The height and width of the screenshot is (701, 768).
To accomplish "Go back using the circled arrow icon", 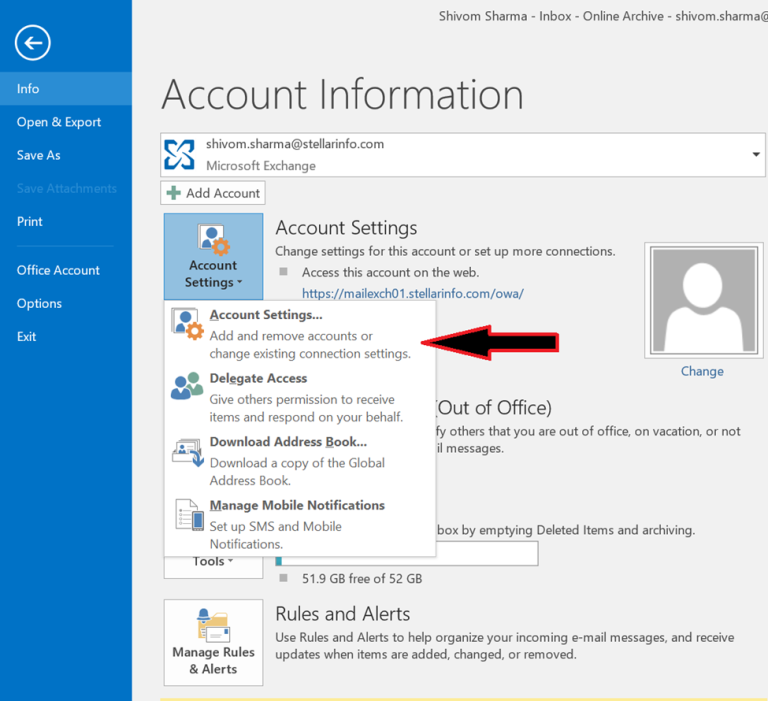I will pyautogui.click(x=32, y=43).
